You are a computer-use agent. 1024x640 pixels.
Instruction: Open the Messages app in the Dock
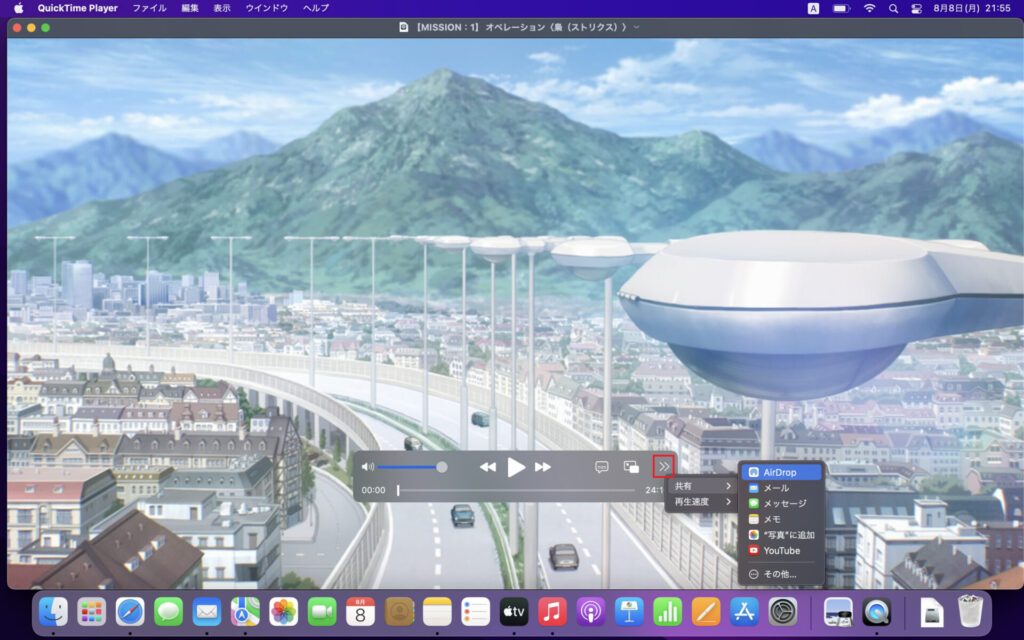tap(168, 612)
